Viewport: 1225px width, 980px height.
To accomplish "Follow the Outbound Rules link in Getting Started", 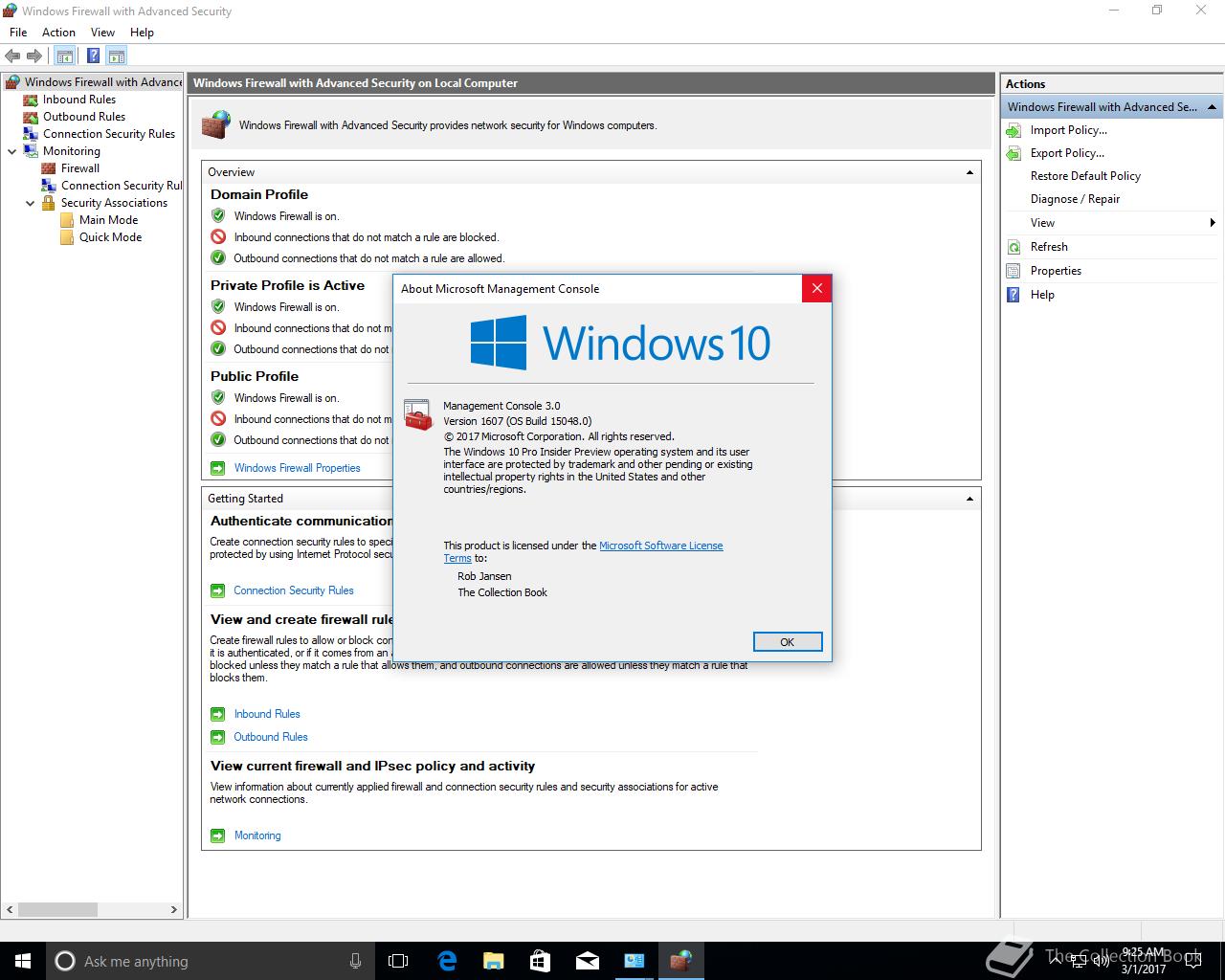I will 271,737.
